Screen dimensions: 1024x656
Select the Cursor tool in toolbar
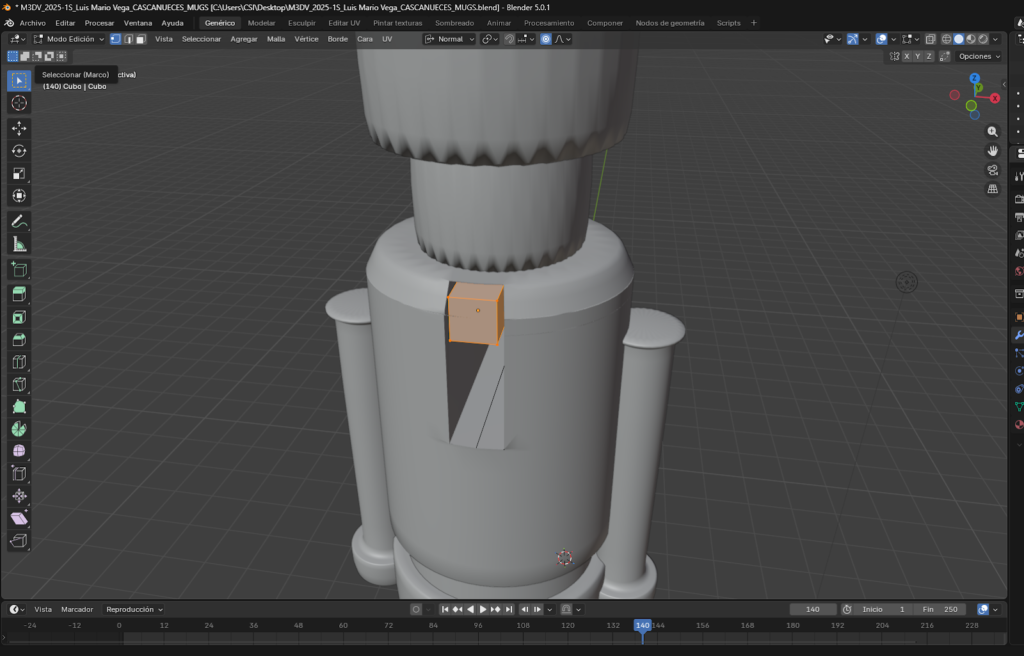(x=19, y=103)
